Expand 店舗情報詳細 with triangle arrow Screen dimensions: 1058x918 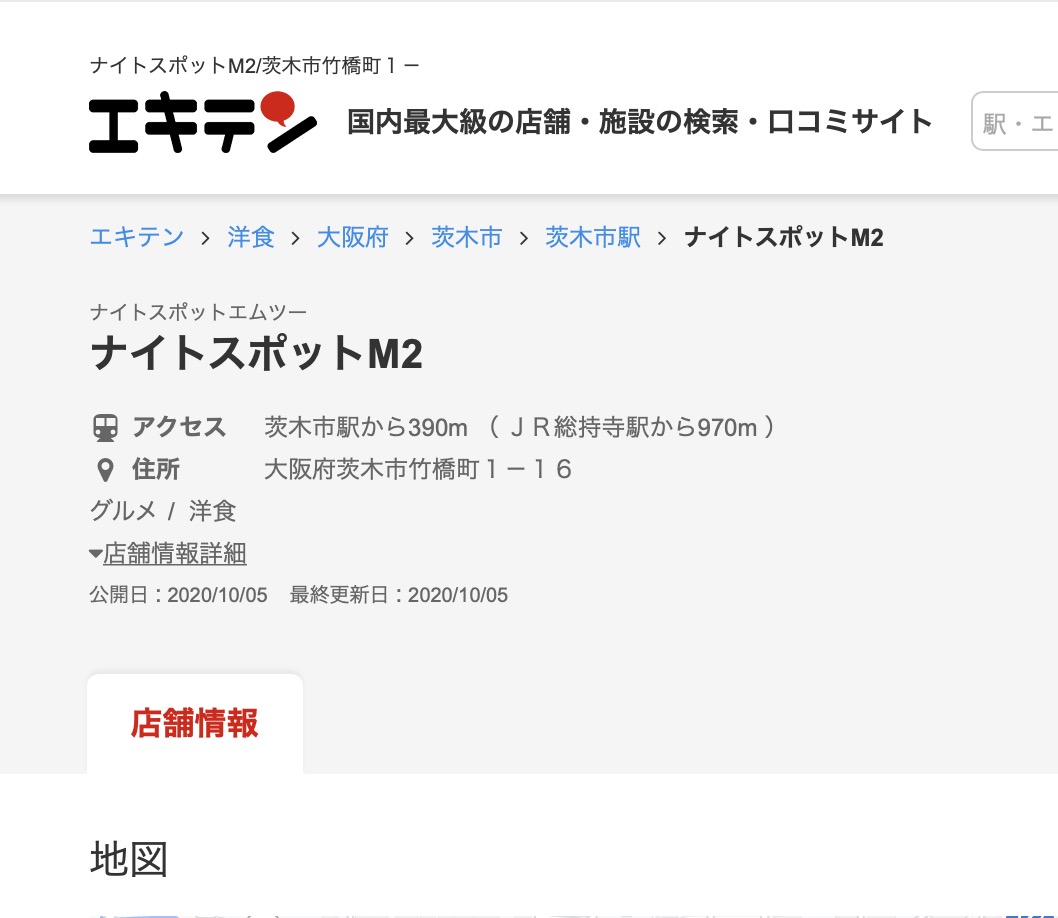tap(96, 554)
